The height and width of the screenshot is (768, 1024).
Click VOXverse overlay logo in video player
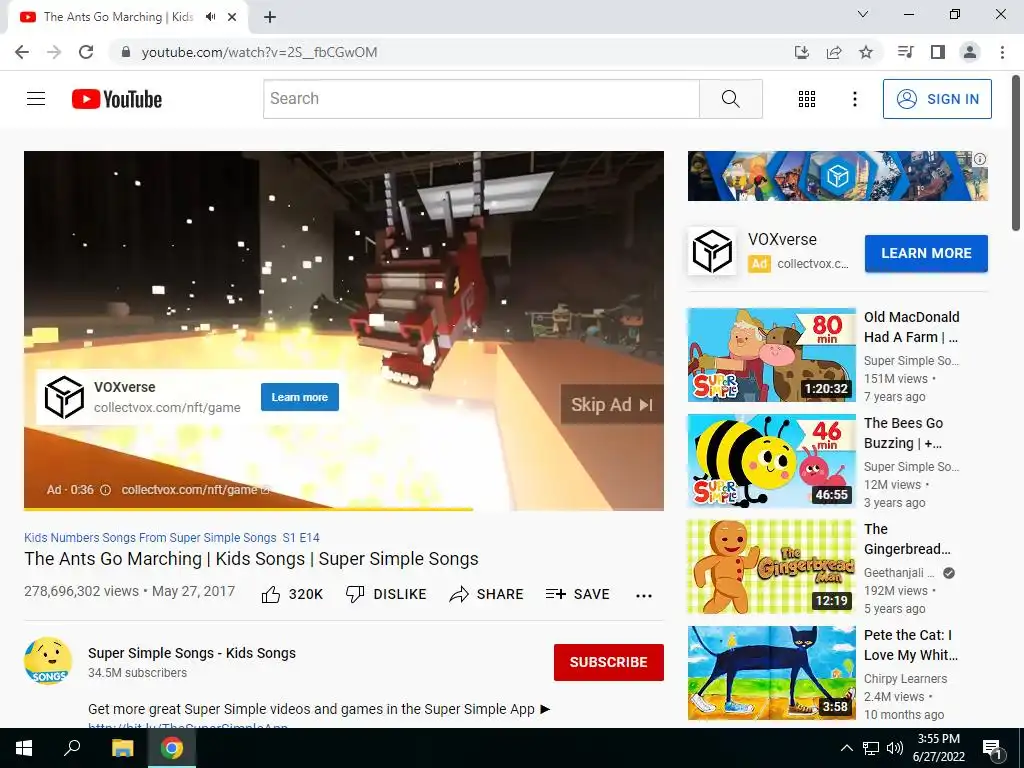coord(64,397)
